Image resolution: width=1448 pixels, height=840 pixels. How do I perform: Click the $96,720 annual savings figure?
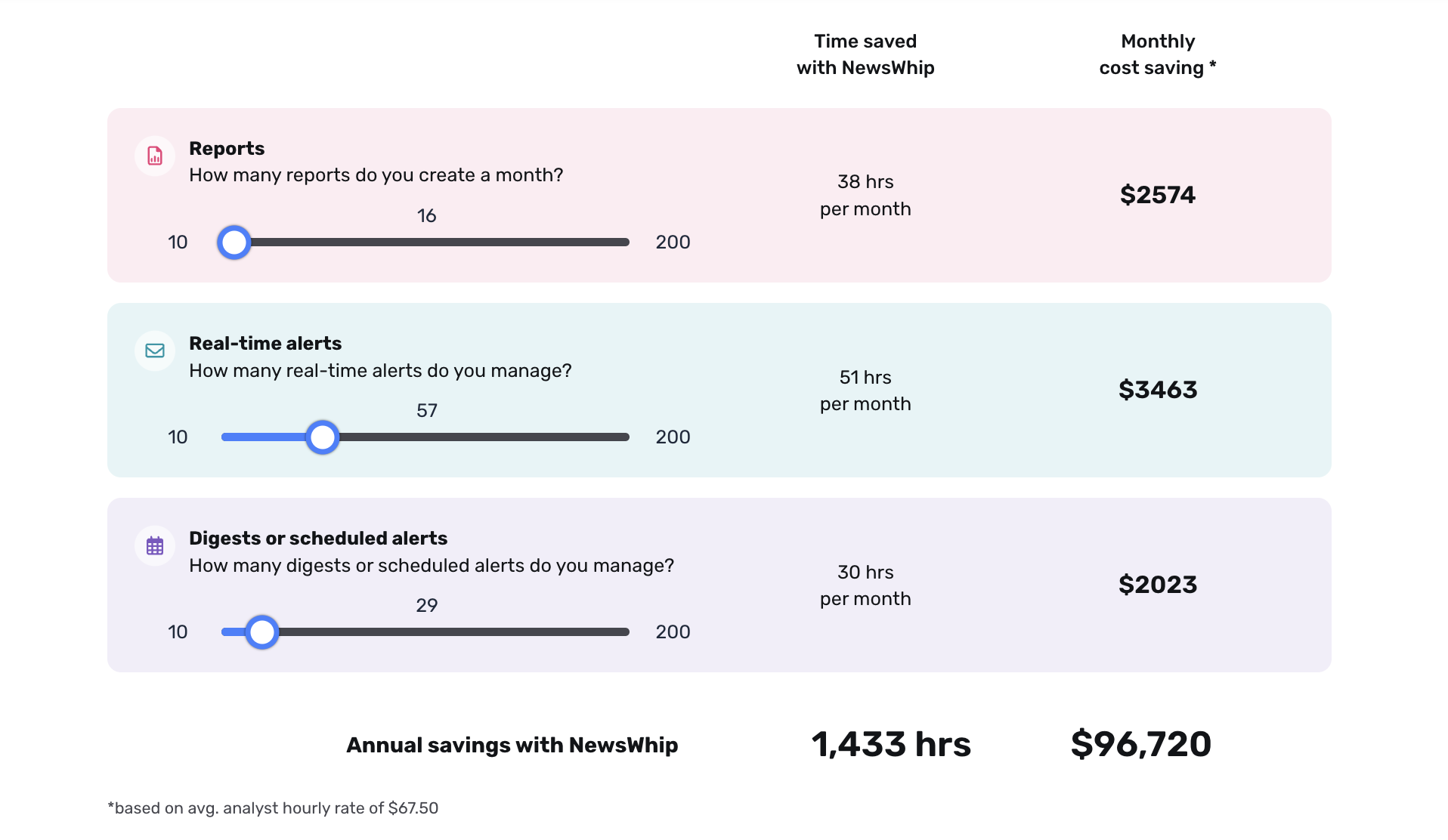click(x=1141, y=744)
